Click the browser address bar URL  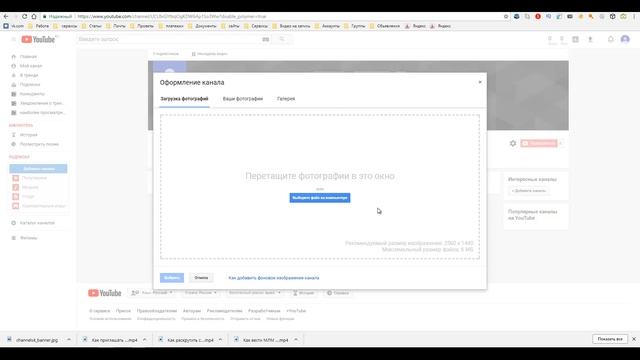coord(171,16)
